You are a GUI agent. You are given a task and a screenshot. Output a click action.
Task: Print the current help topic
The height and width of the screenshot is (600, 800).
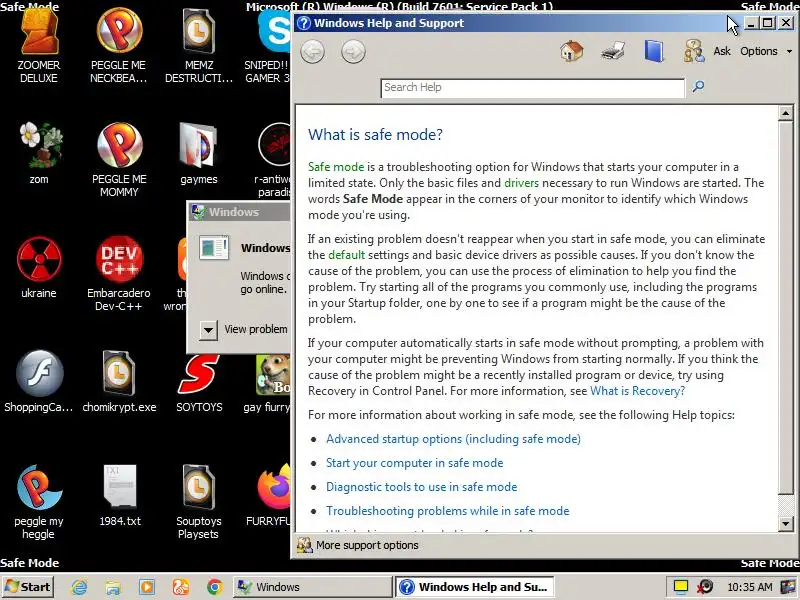(x=613, y=51)
